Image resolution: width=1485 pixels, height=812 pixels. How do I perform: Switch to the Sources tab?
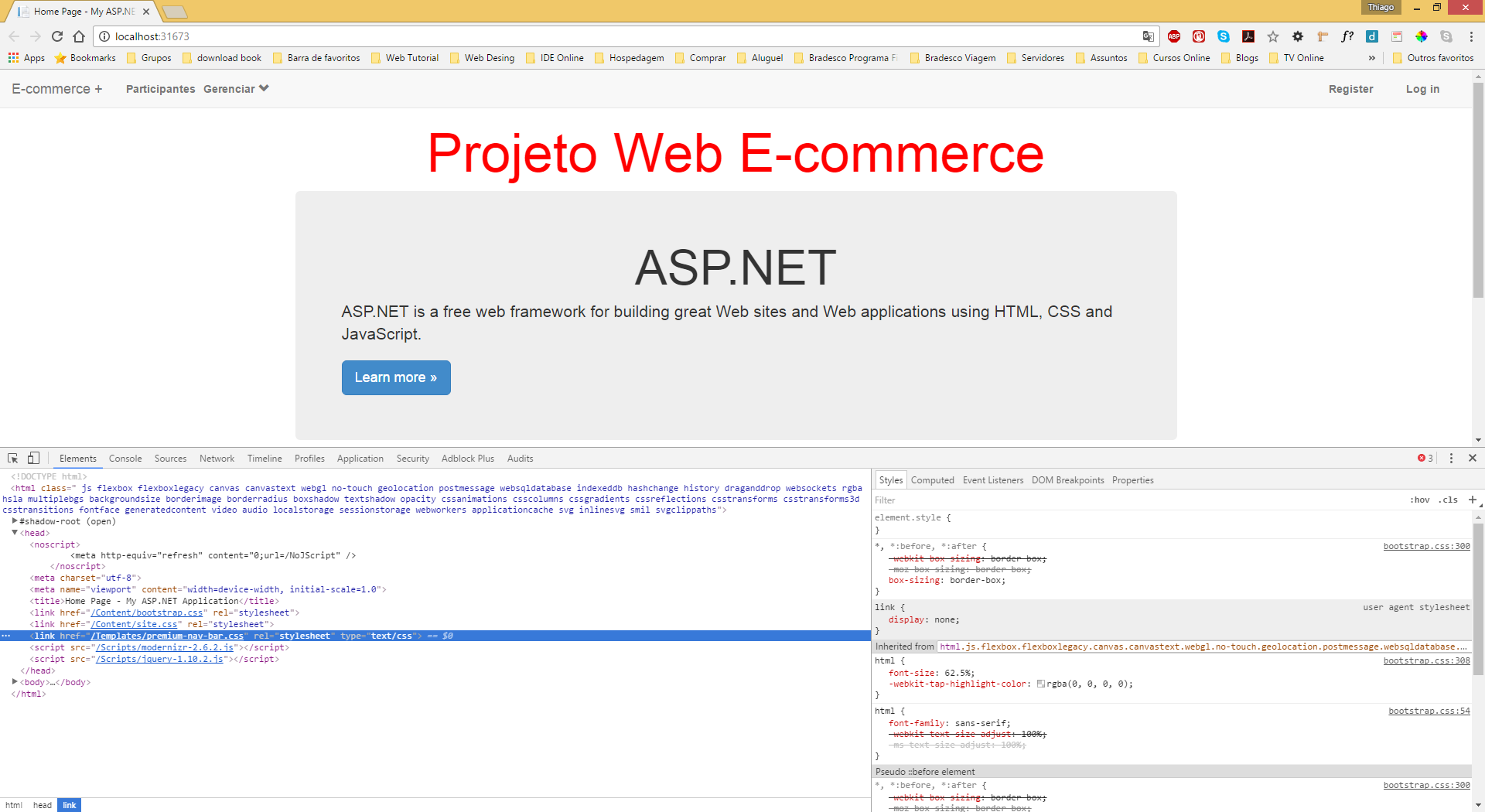(x=170, y=459)
